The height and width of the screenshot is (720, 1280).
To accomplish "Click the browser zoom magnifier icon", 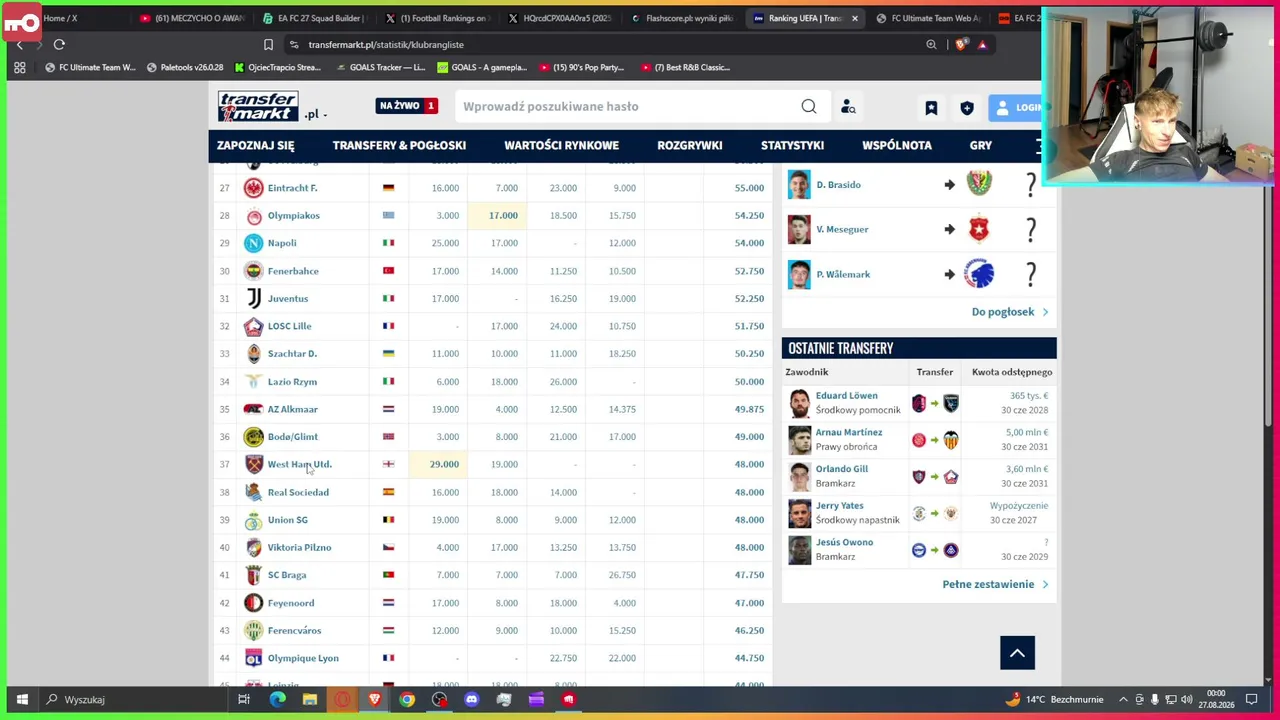I will pyautogui.click(x=931, y=45).
